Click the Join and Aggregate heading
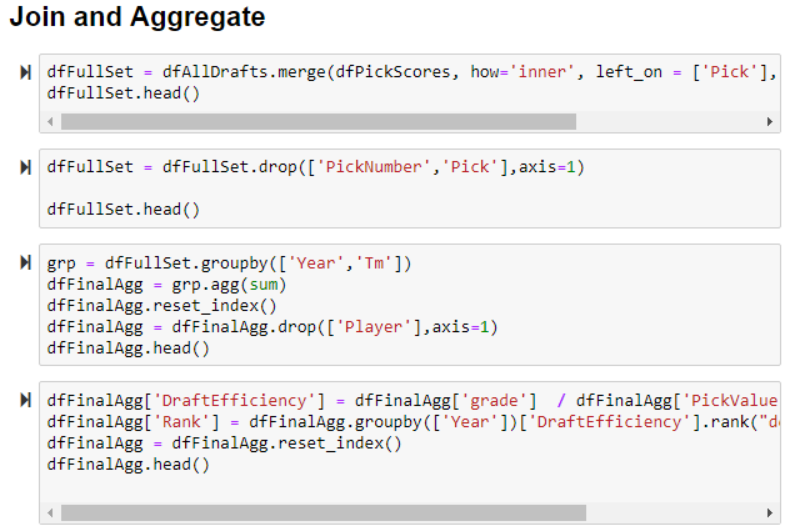The height and width of the screenshot is (531, 787). [x=137, y=17]
